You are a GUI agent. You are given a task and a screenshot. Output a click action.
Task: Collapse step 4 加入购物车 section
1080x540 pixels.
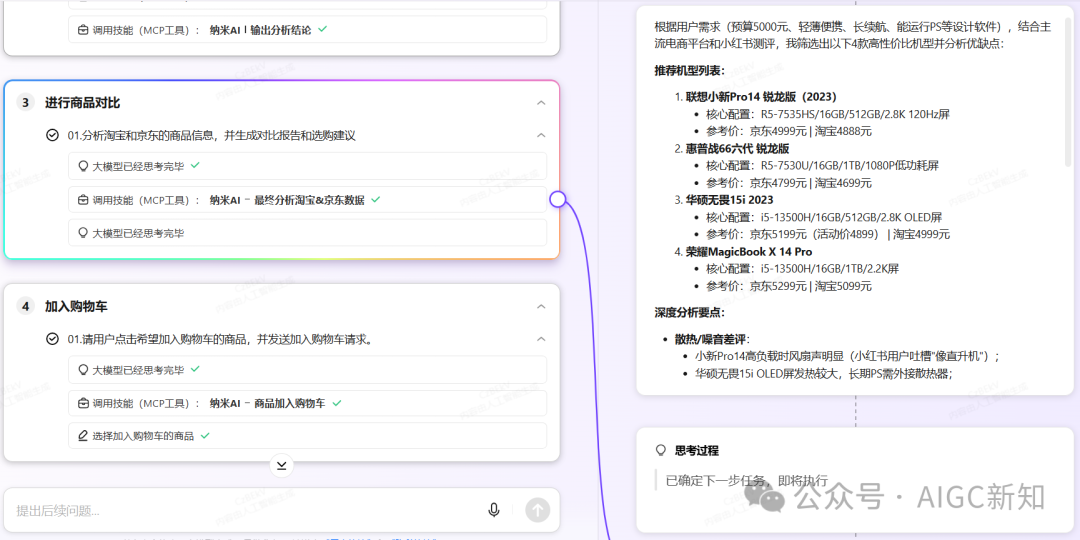pos(541,307)
